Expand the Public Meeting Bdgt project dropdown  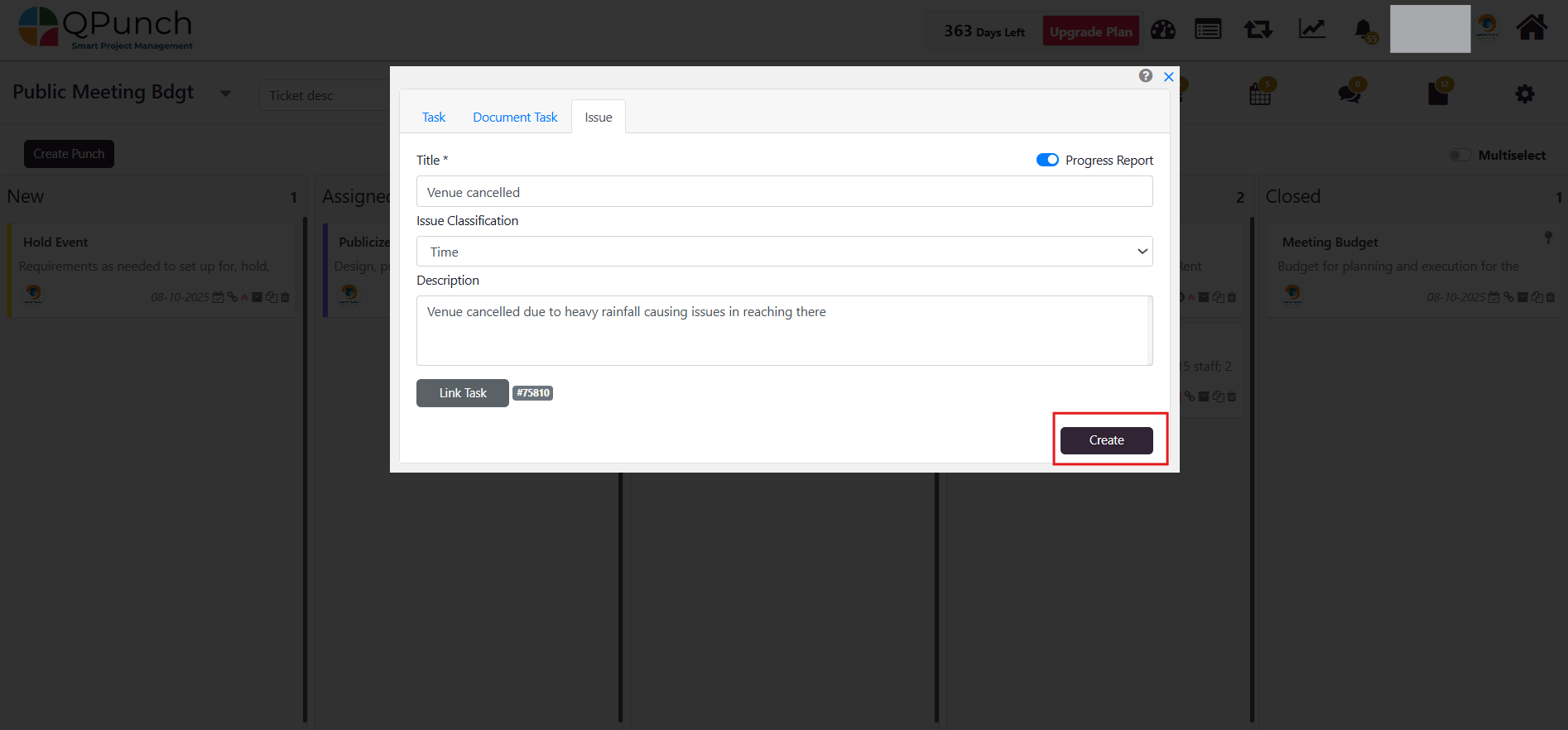coord(225,94)
